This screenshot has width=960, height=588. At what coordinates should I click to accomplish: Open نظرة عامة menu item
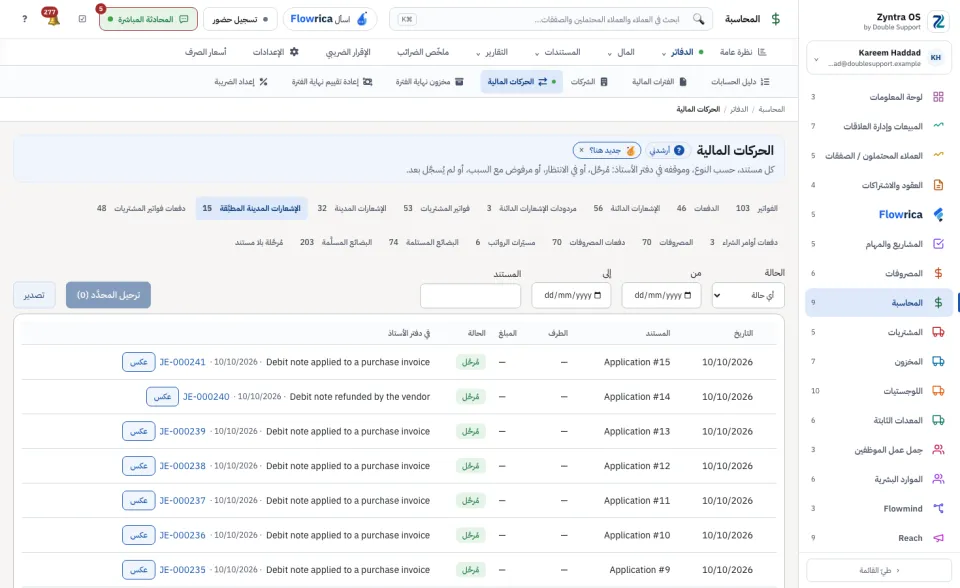[x=743, y=52]
